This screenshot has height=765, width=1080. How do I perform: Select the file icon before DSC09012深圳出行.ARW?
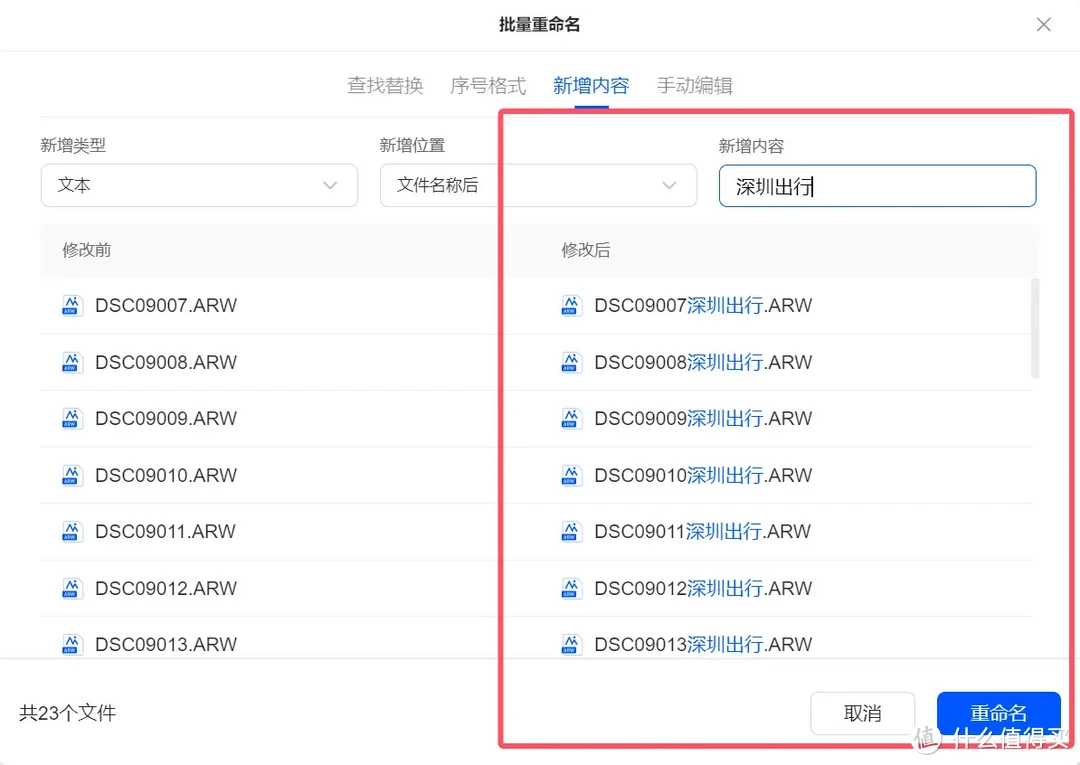570,588
